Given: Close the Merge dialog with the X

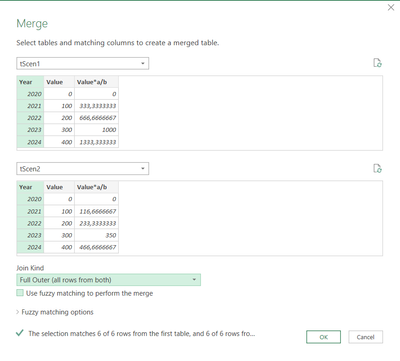Looking at the screenshot, I should (391, 7).
